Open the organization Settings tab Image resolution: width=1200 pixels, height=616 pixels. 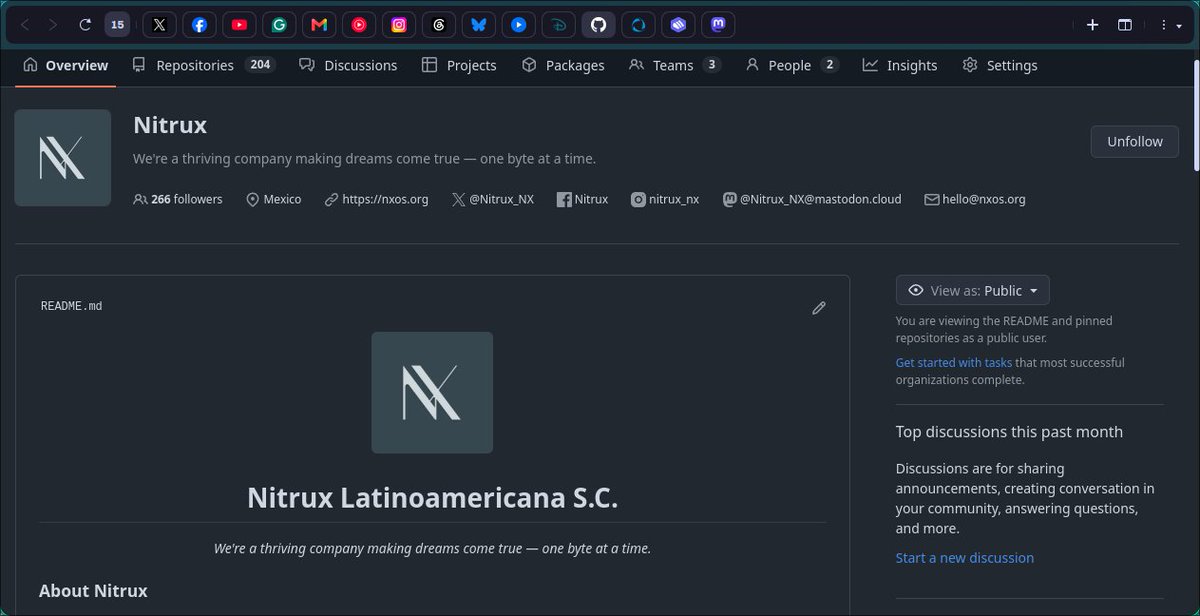[1000, 65]
